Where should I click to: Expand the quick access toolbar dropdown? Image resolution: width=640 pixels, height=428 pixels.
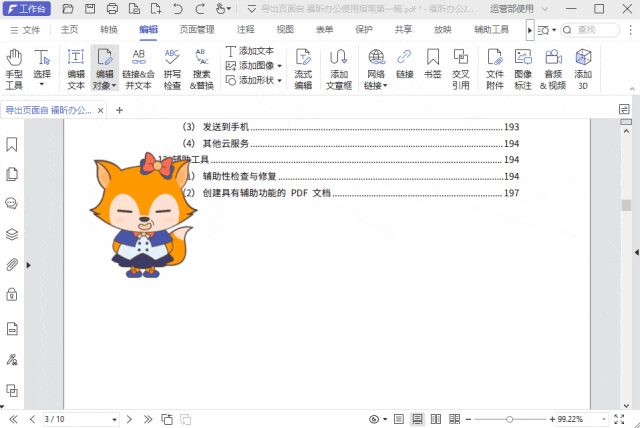pos(252,9)
